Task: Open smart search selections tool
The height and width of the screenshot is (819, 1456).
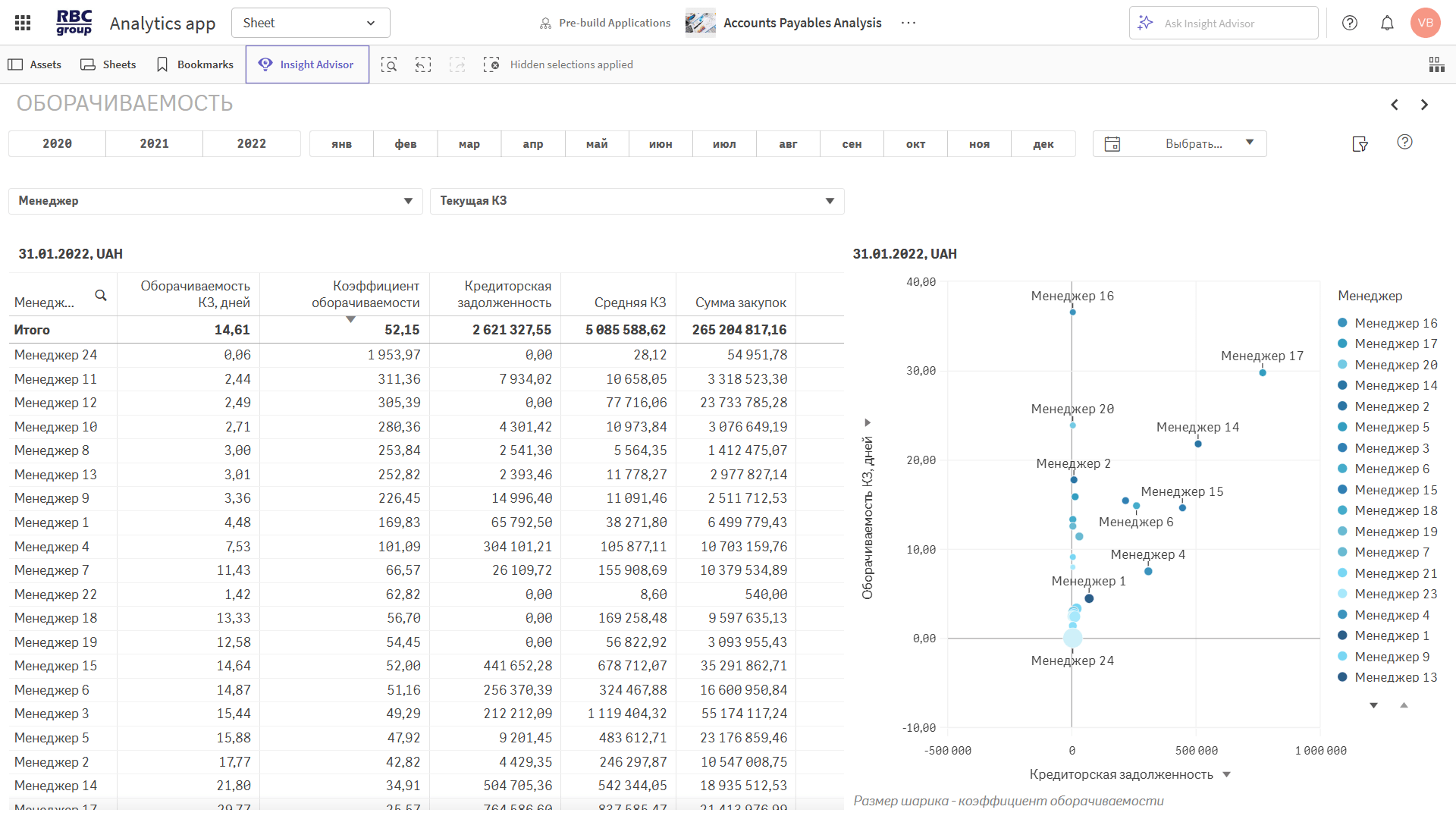Action: coord(389,64)
